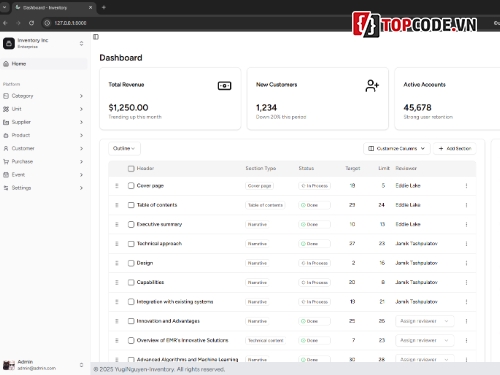Viewport: 500px width, 375px height.
Task: Click the Supplier sidebar icon
Action: [6, 122]
